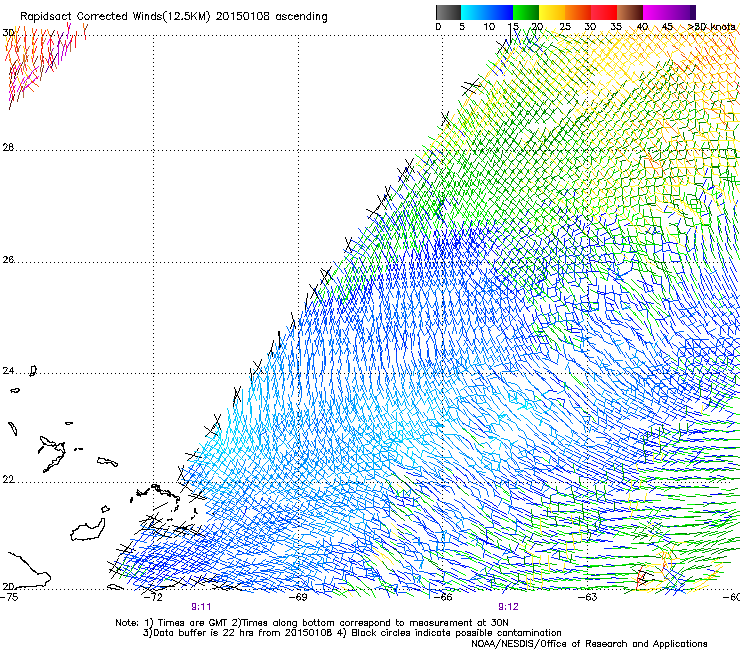Click the '>50 knots' legend label
Viewport: 740px width, 650px height.
click(712, 26)
